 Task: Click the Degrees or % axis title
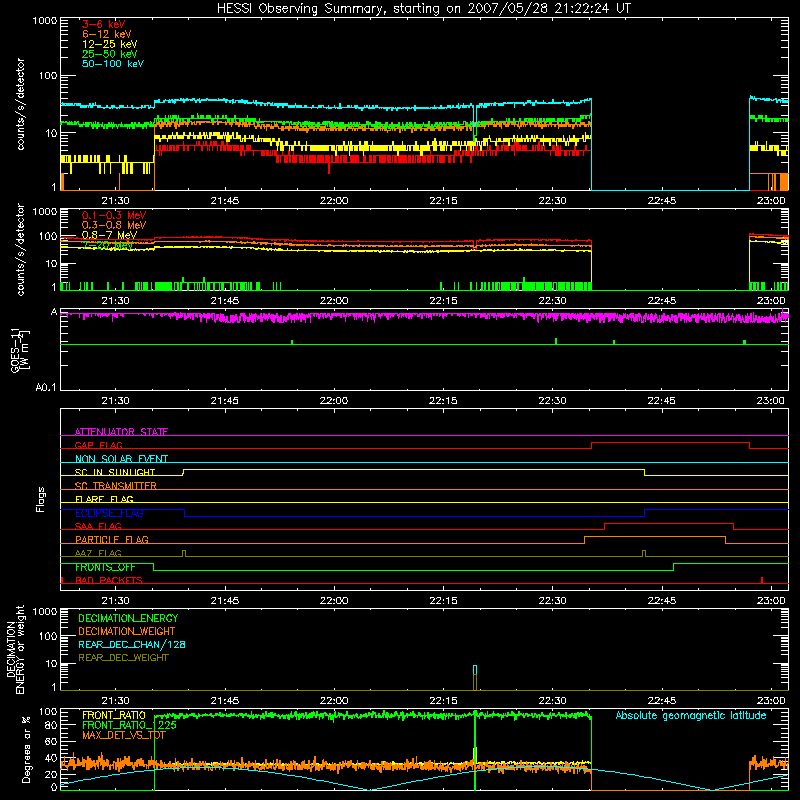click(x=26, y=749)
